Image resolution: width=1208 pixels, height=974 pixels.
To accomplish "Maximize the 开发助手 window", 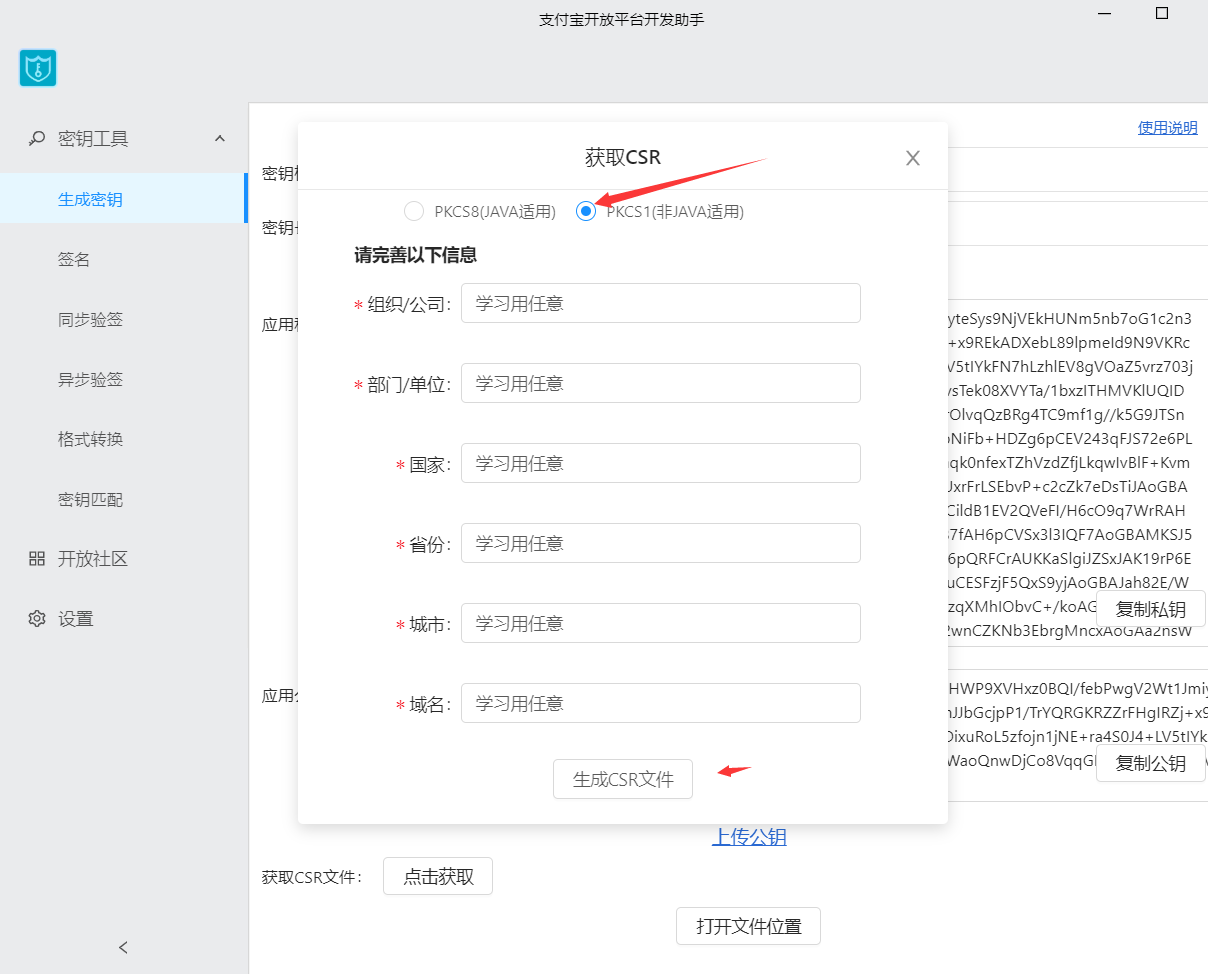I will coord(1161,13).
